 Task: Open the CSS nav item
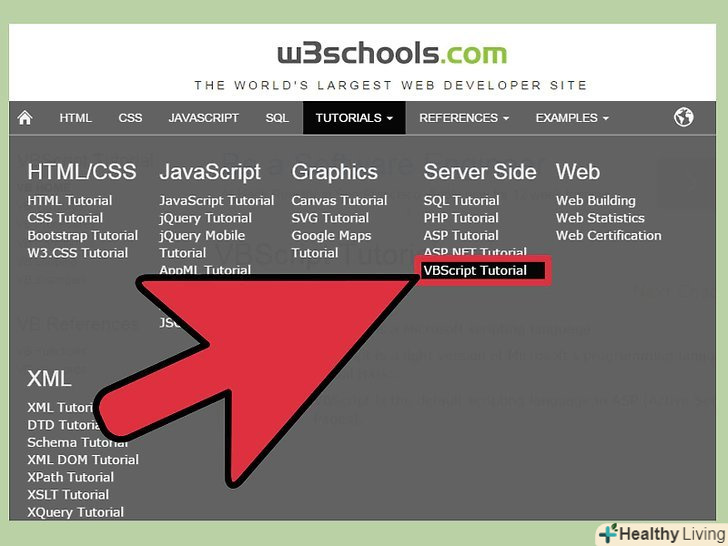click(130, 118)
